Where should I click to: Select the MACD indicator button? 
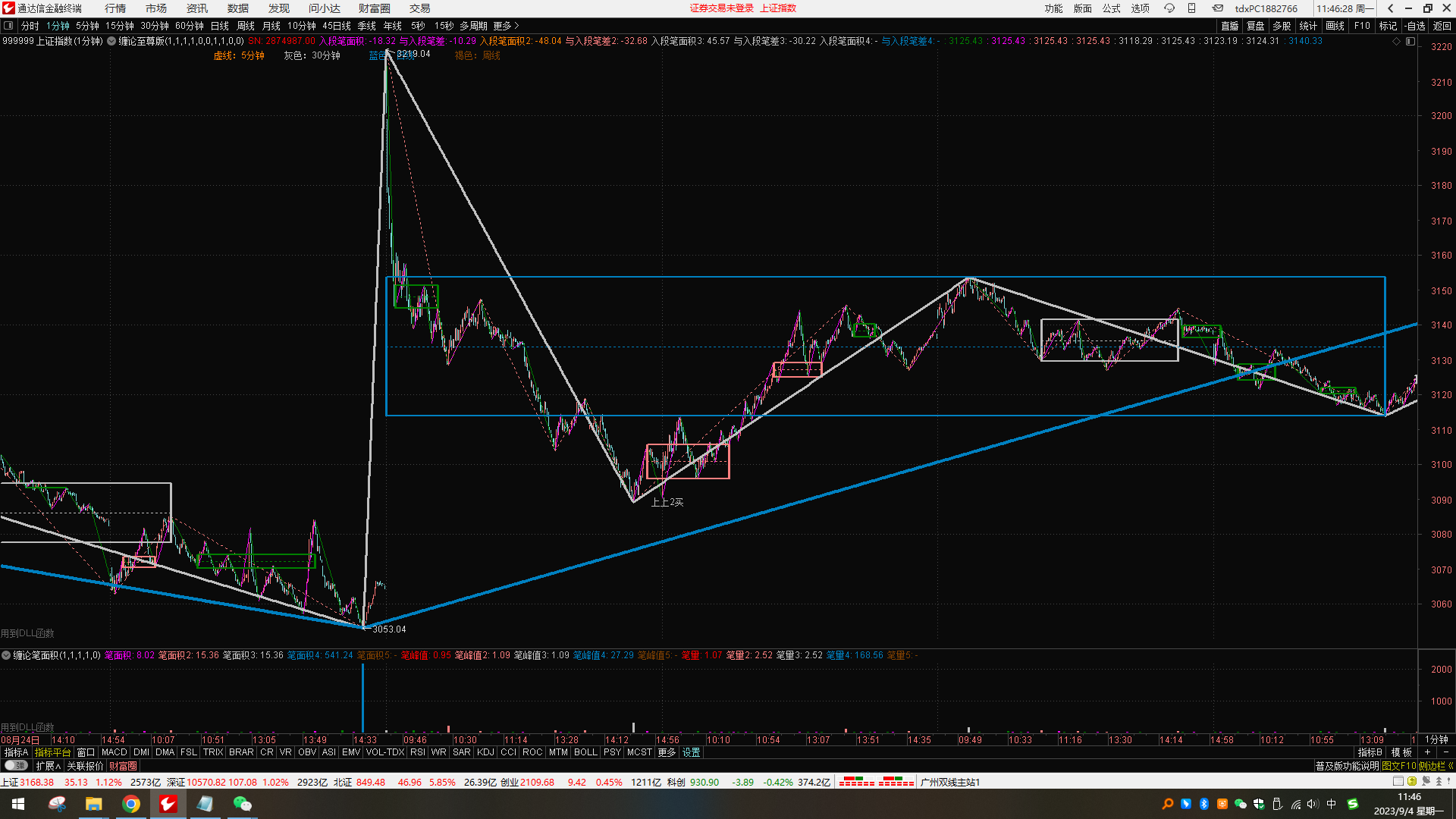tap(114, 752)
